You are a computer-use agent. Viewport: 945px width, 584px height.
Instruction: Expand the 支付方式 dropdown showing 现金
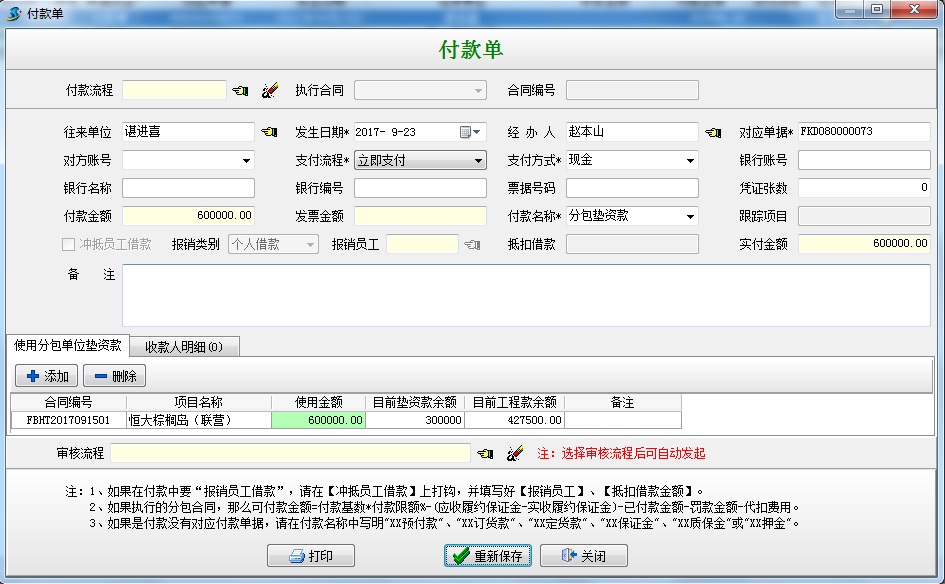pos(690,160)
